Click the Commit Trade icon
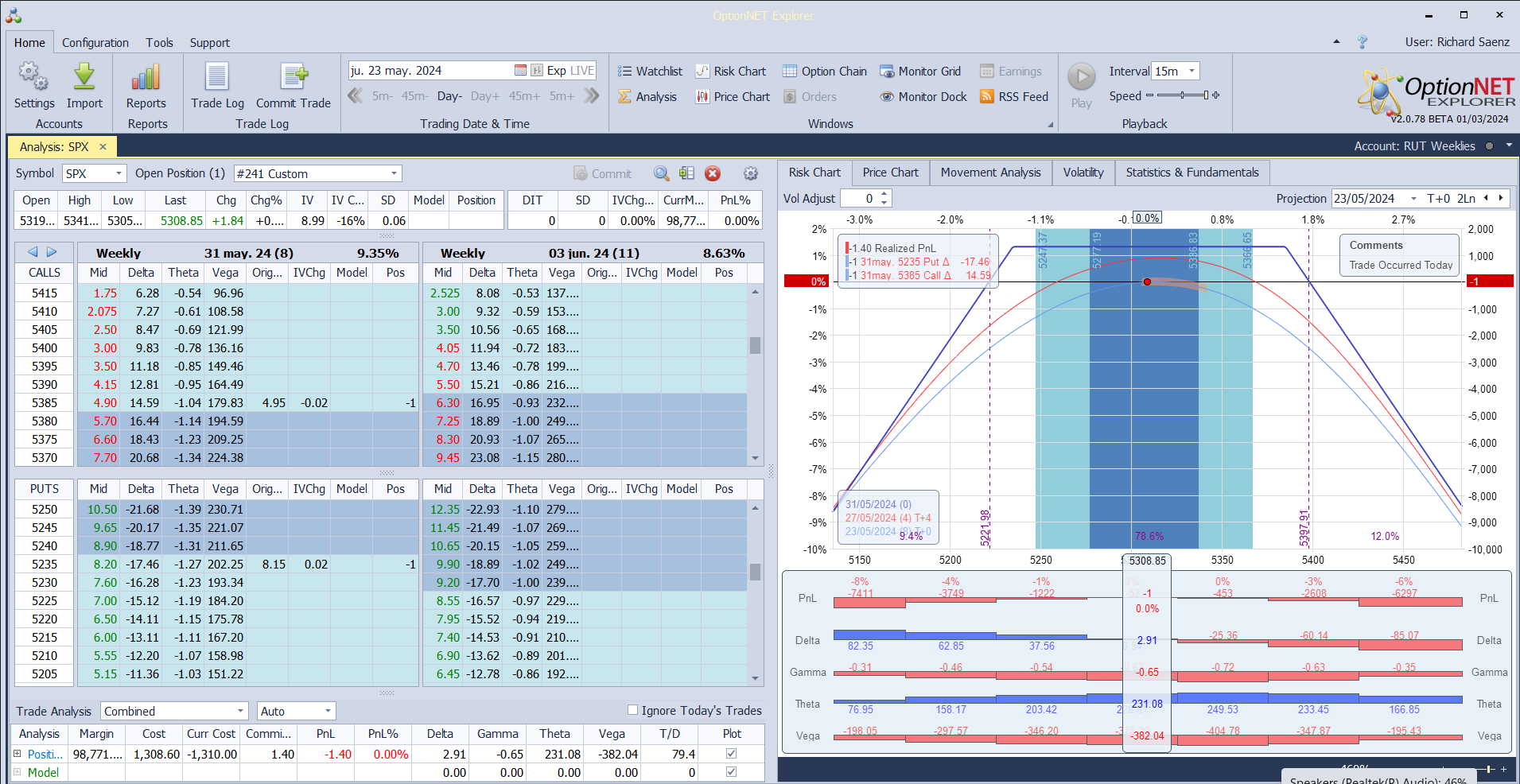The width and height of the screenshot is (1520, 784). click(293, 78)
